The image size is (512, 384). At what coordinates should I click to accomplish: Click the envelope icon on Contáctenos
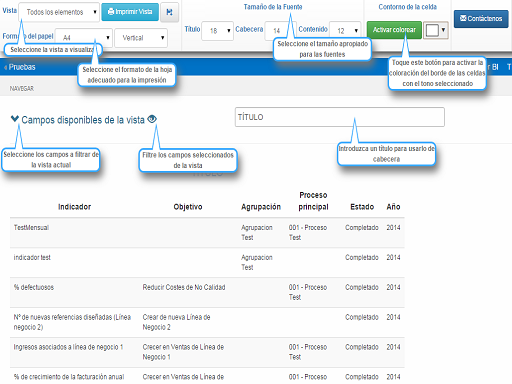point(463,18)
